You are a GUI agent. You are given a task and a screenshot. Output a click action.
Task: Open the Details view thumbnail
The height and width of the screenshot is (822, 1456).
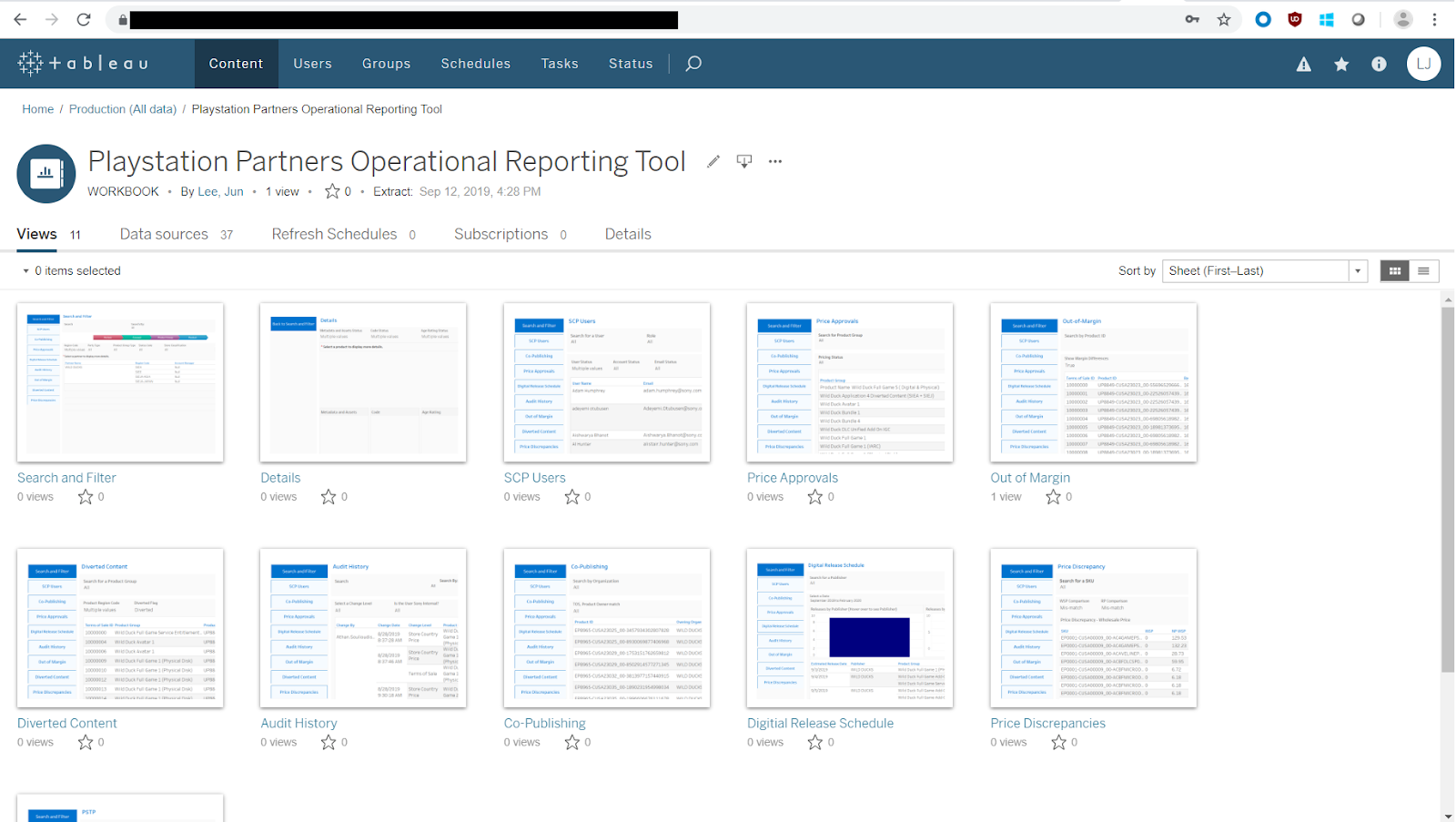tap(363, 382)
